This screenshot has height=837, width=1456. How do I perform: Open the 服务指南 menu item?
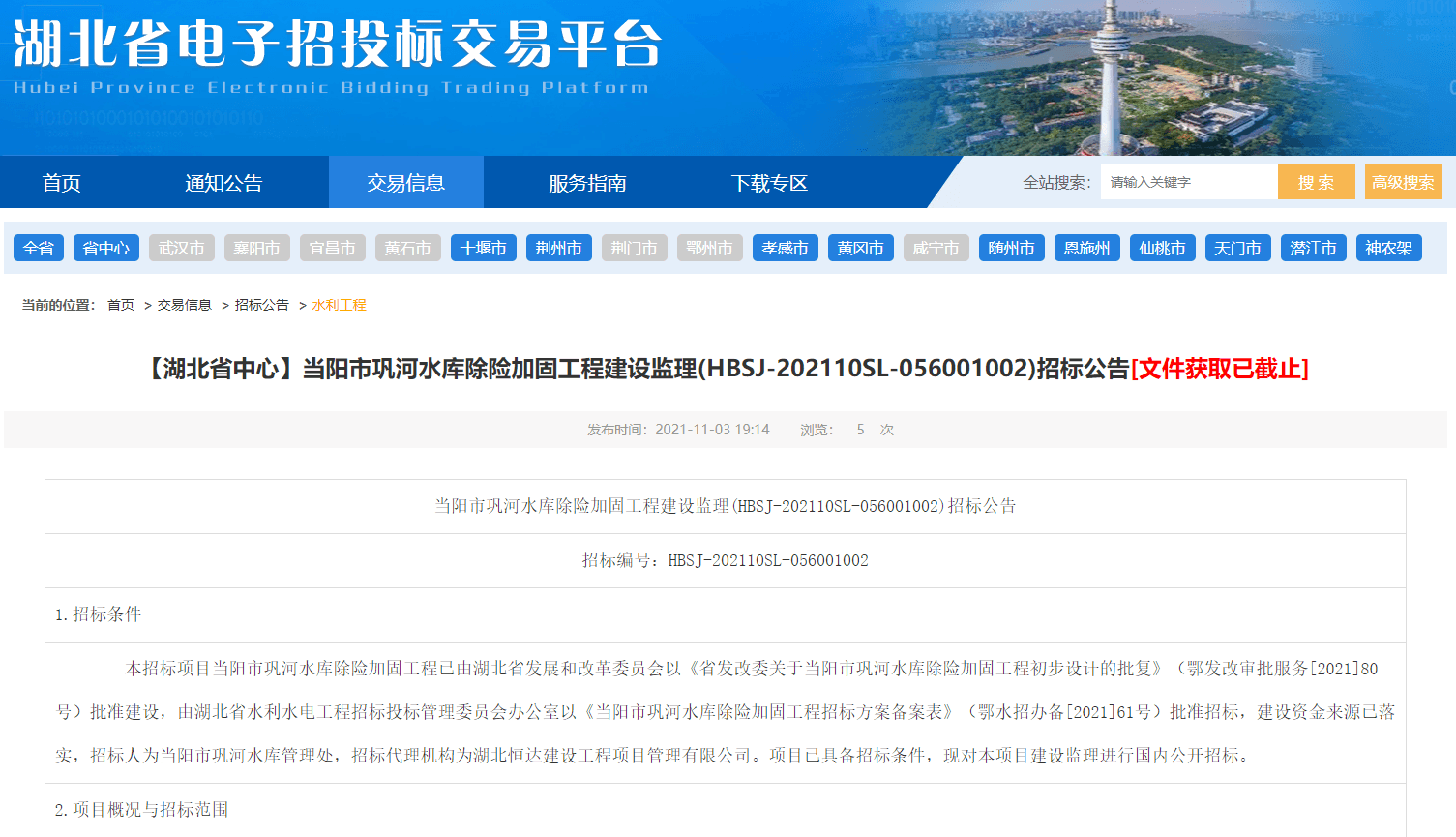click(x=587, y=183)
